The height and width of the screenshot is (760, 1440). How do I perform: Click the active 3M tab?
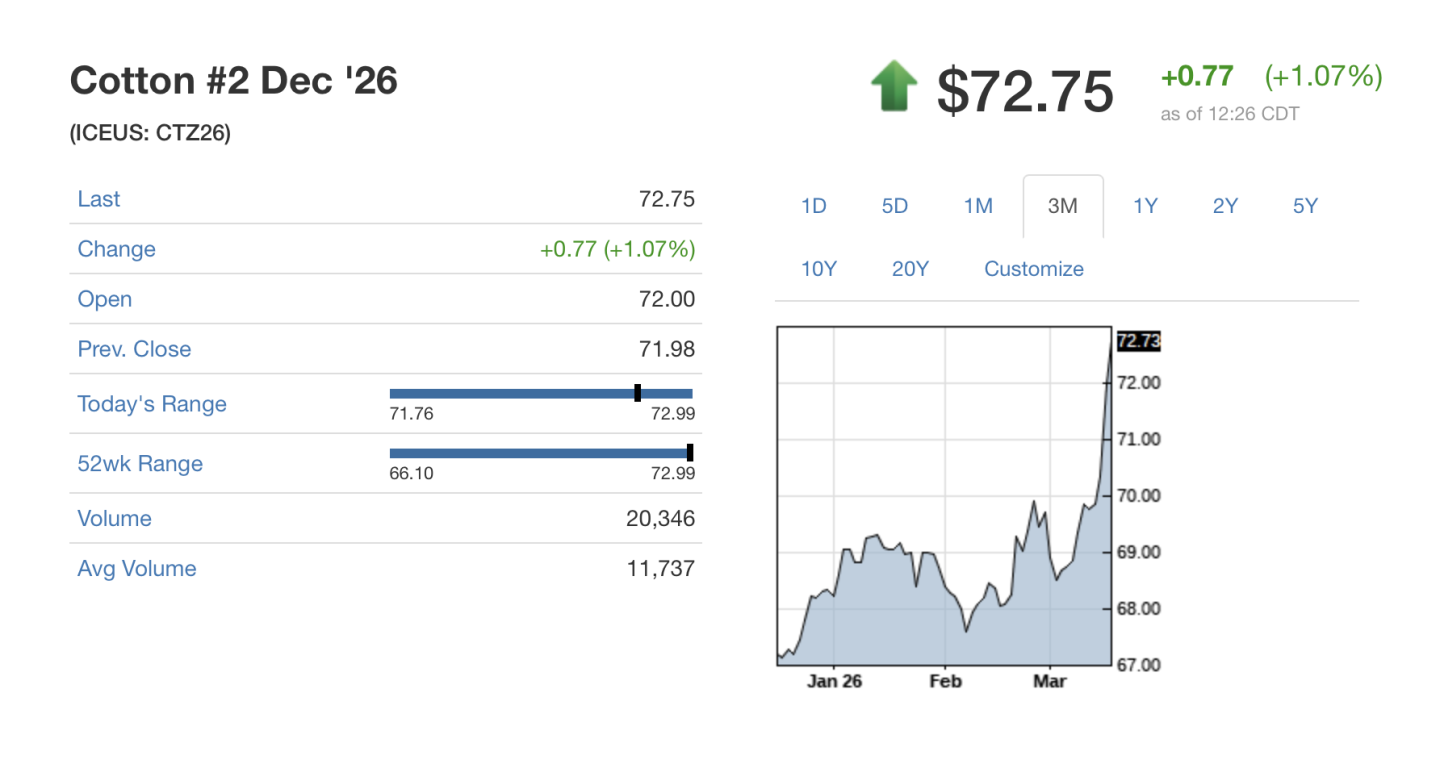pos(1062,206)
